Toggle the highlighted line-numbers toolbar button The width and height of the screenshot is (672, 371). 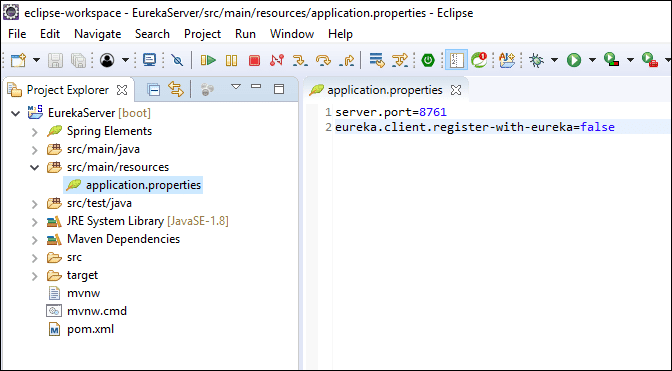click(456, 60)
